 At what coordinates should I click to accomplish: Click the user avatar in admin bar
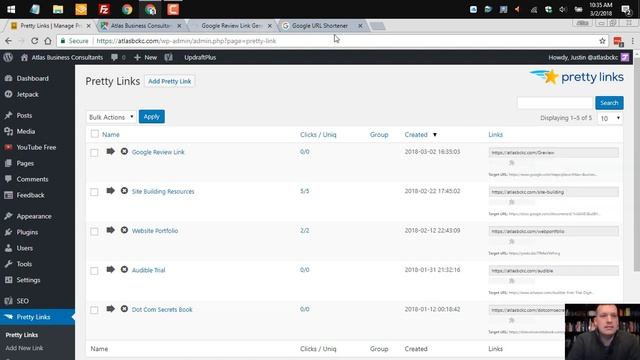click(625, 58)
